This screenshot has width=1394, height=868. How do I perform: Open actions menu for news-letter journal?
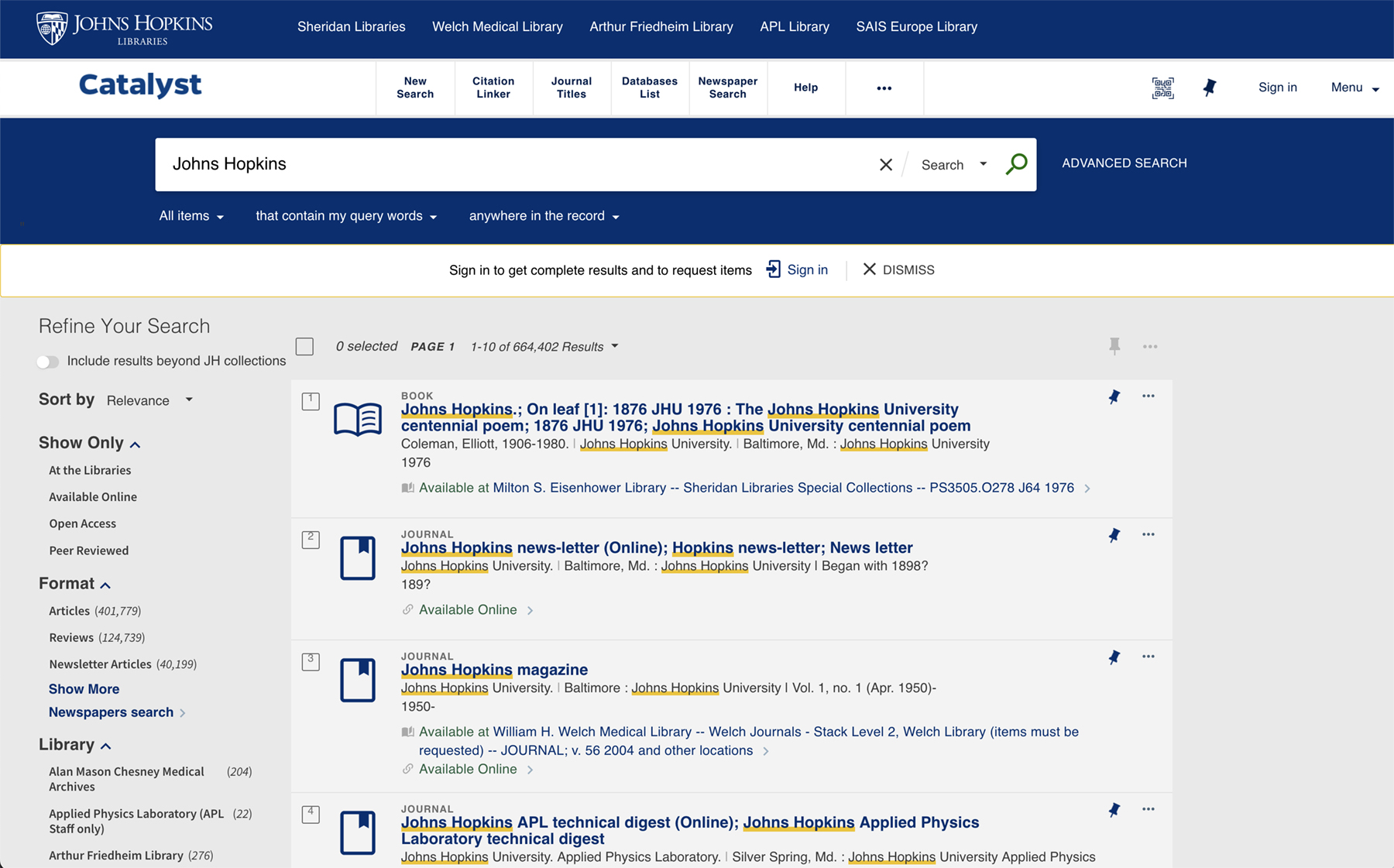click(1149, 534)
